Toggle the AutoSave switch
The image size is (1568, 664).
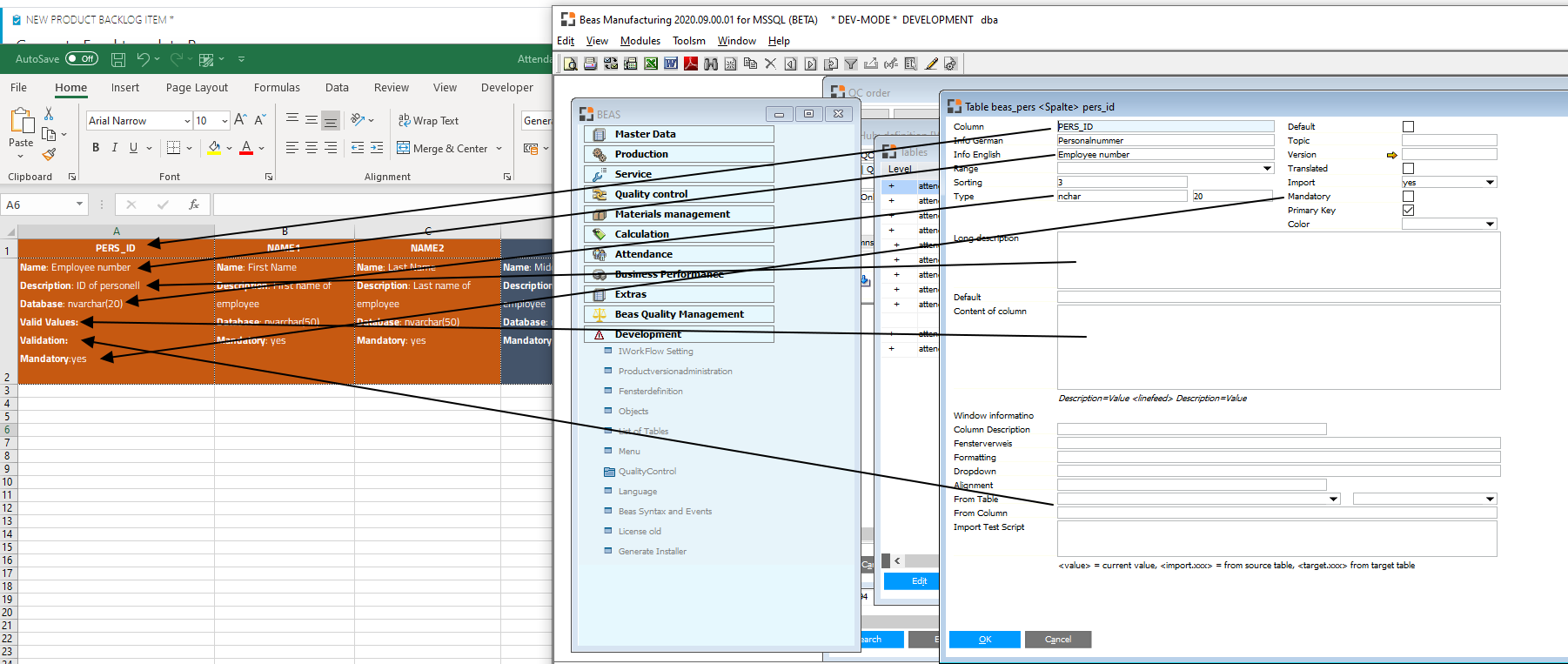coord(82,59)
